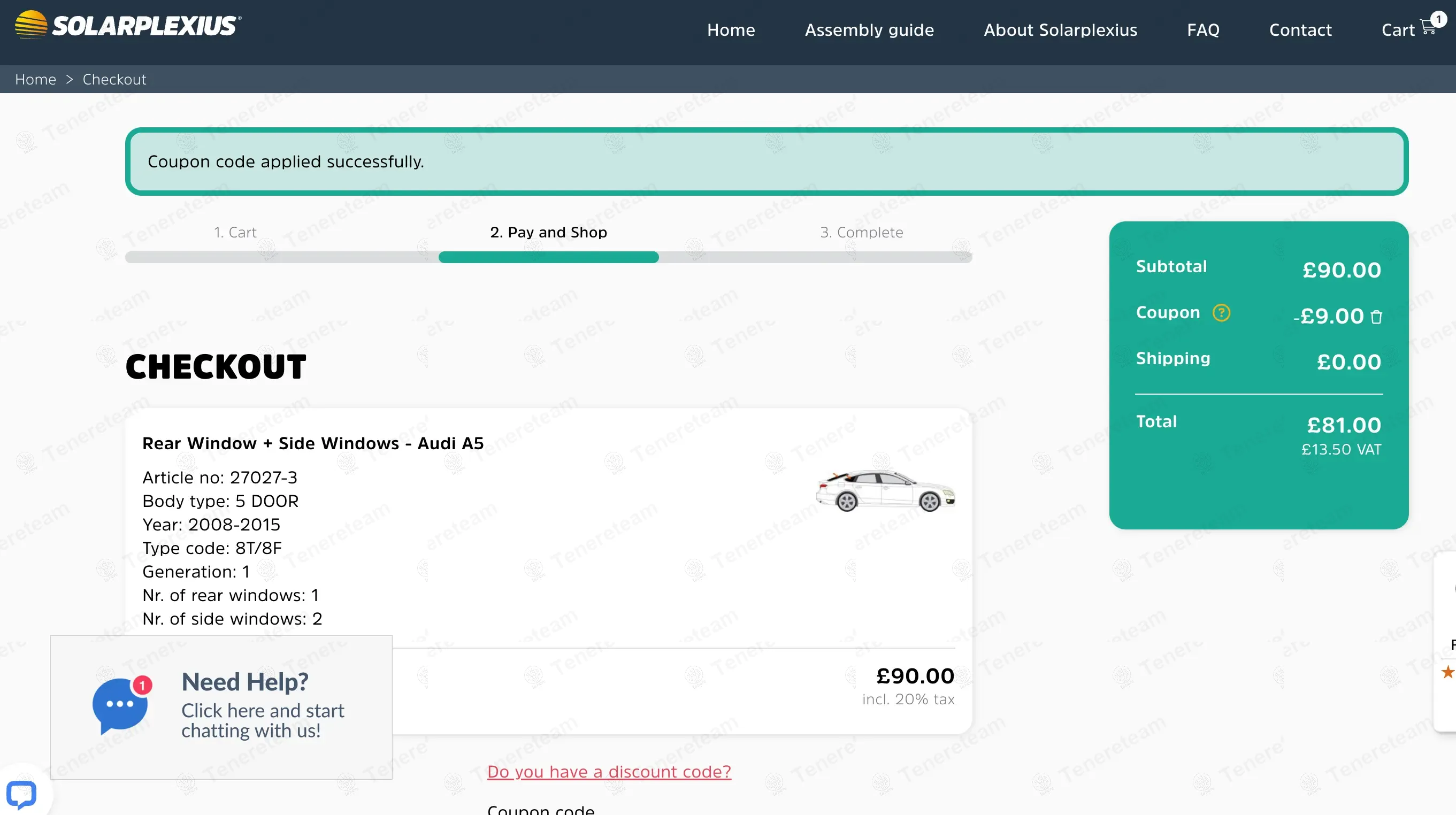The image size is (1456, 815).
Task: Open the Contact page
Action: [1300, 30]
